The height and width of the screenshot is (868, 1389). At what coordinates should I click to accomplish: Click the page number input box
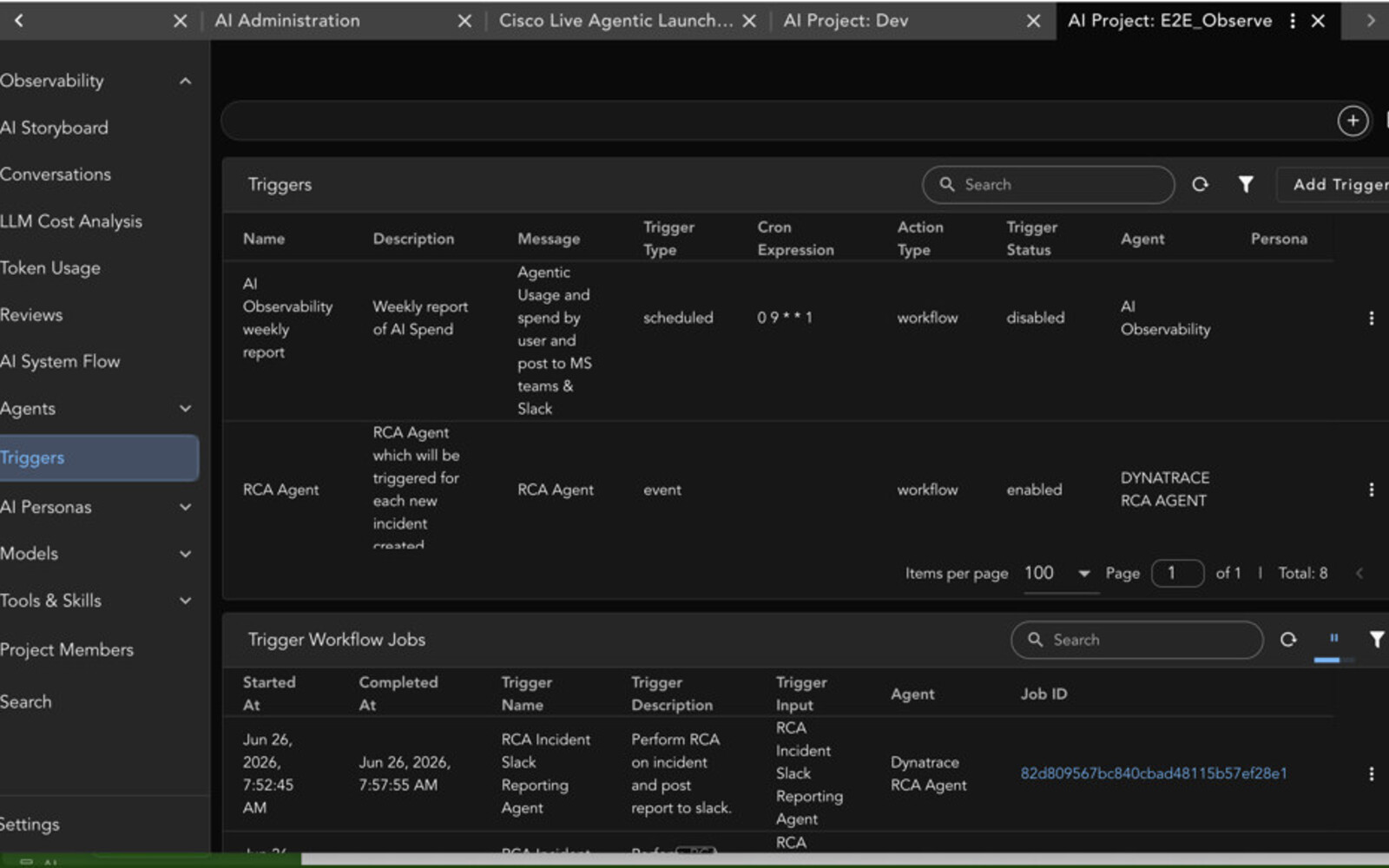(1177, 573)
